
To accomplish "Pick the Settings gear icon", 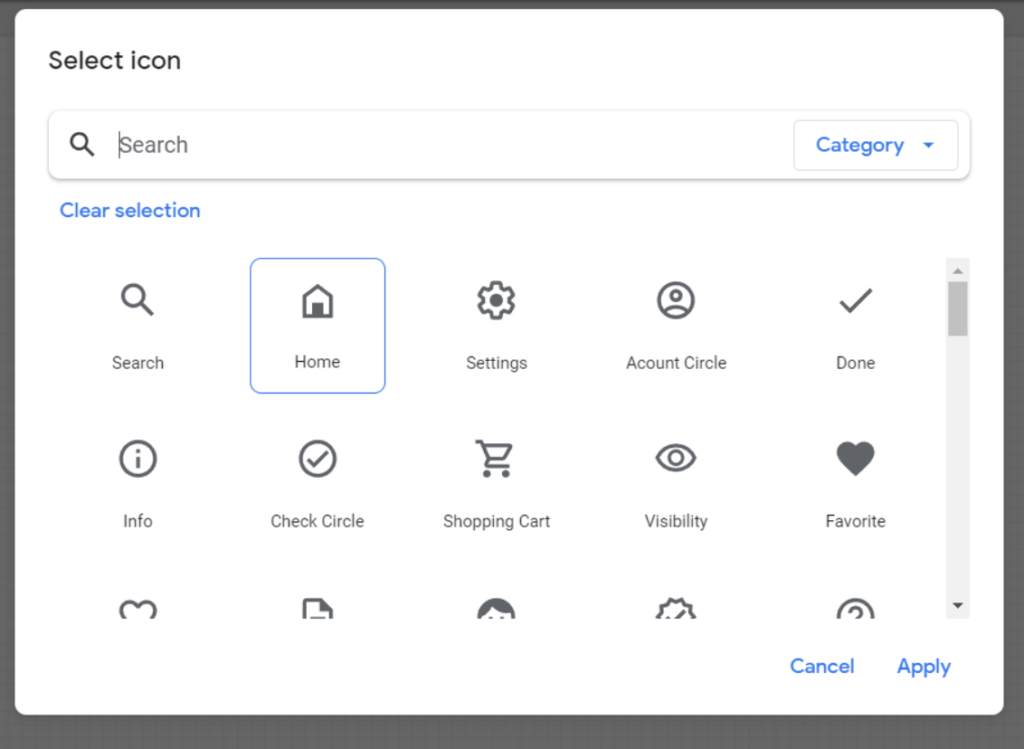I will (x=496, y=325).
